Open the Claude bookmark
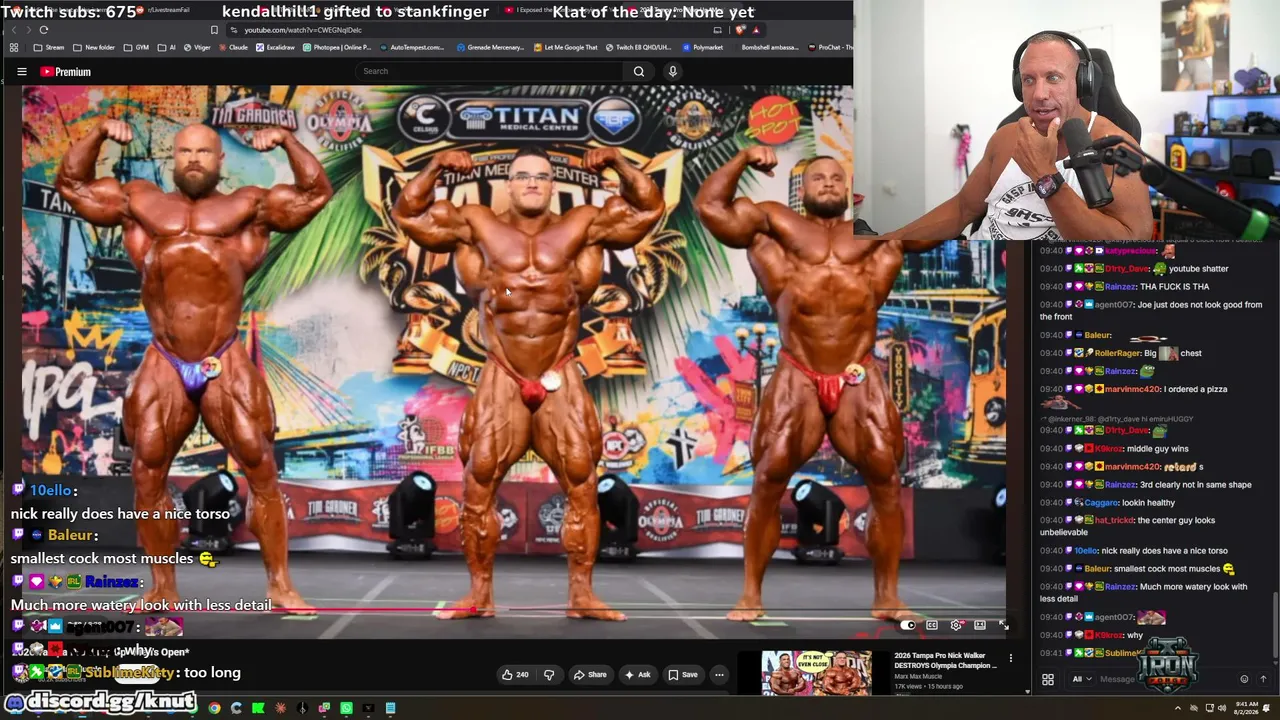The height and width of the screenshot is (720, 1280). click(x=232, y=47)
